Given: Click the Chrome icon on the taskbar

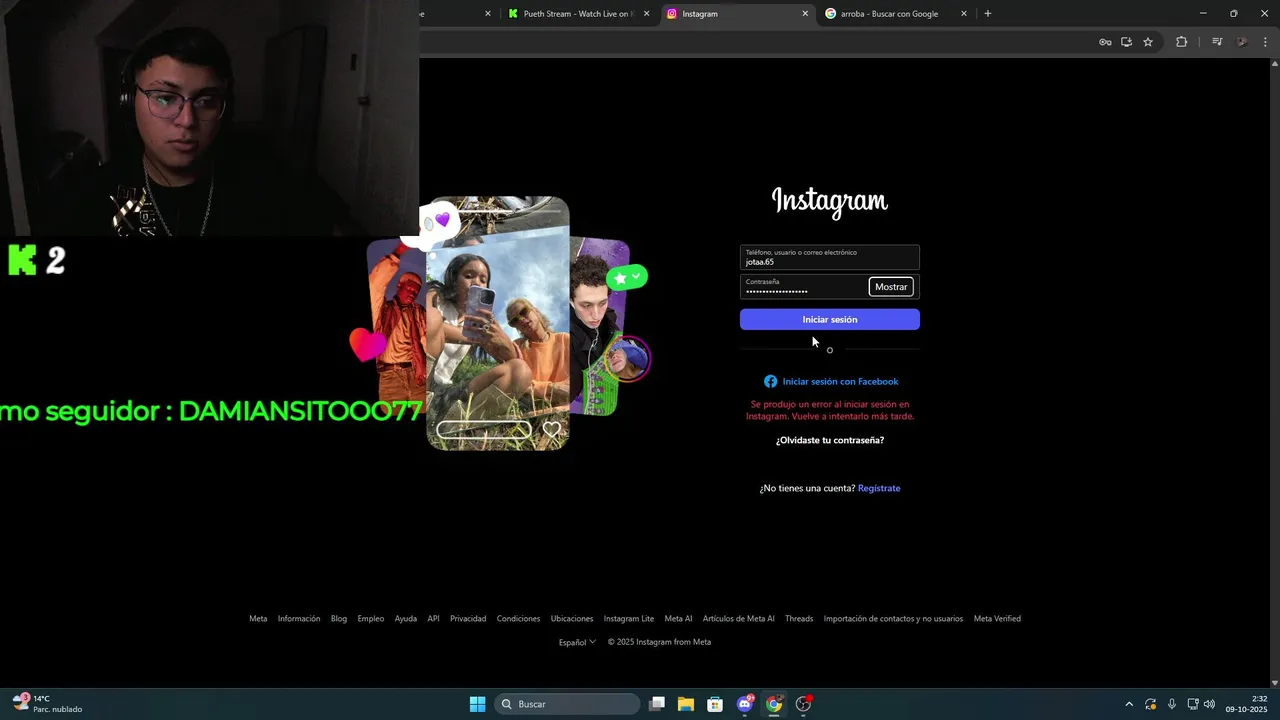Looking at the screenshot, I should (774, 704).
